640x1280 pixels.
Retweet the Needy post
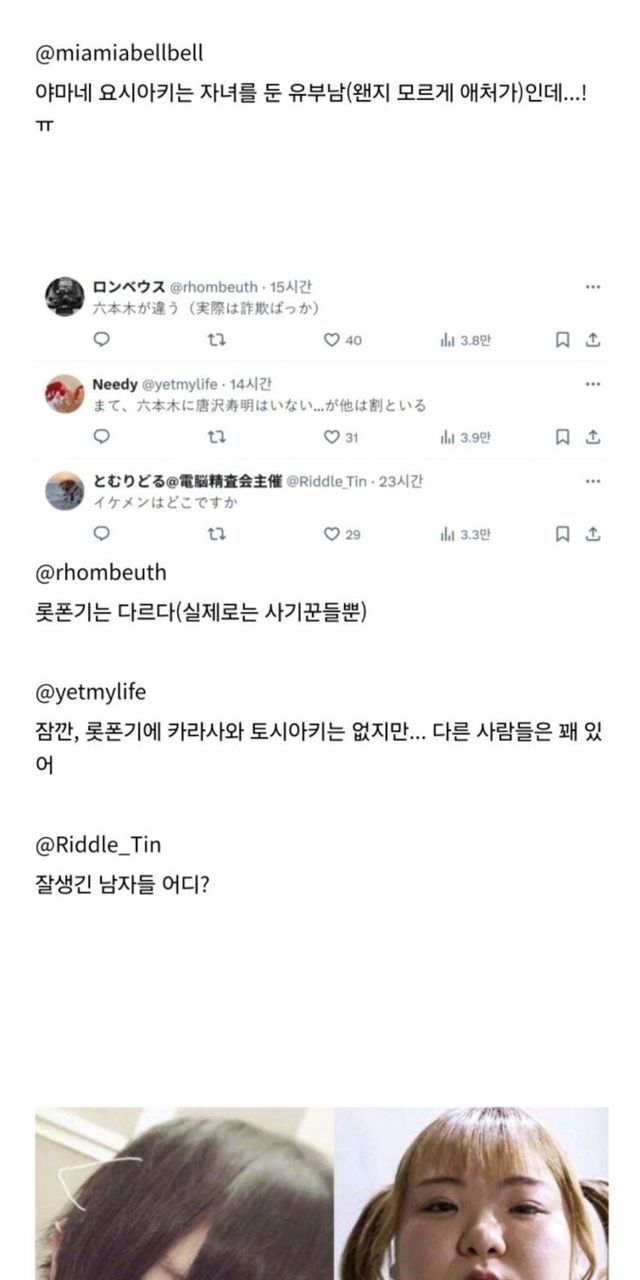pos(215,437)
